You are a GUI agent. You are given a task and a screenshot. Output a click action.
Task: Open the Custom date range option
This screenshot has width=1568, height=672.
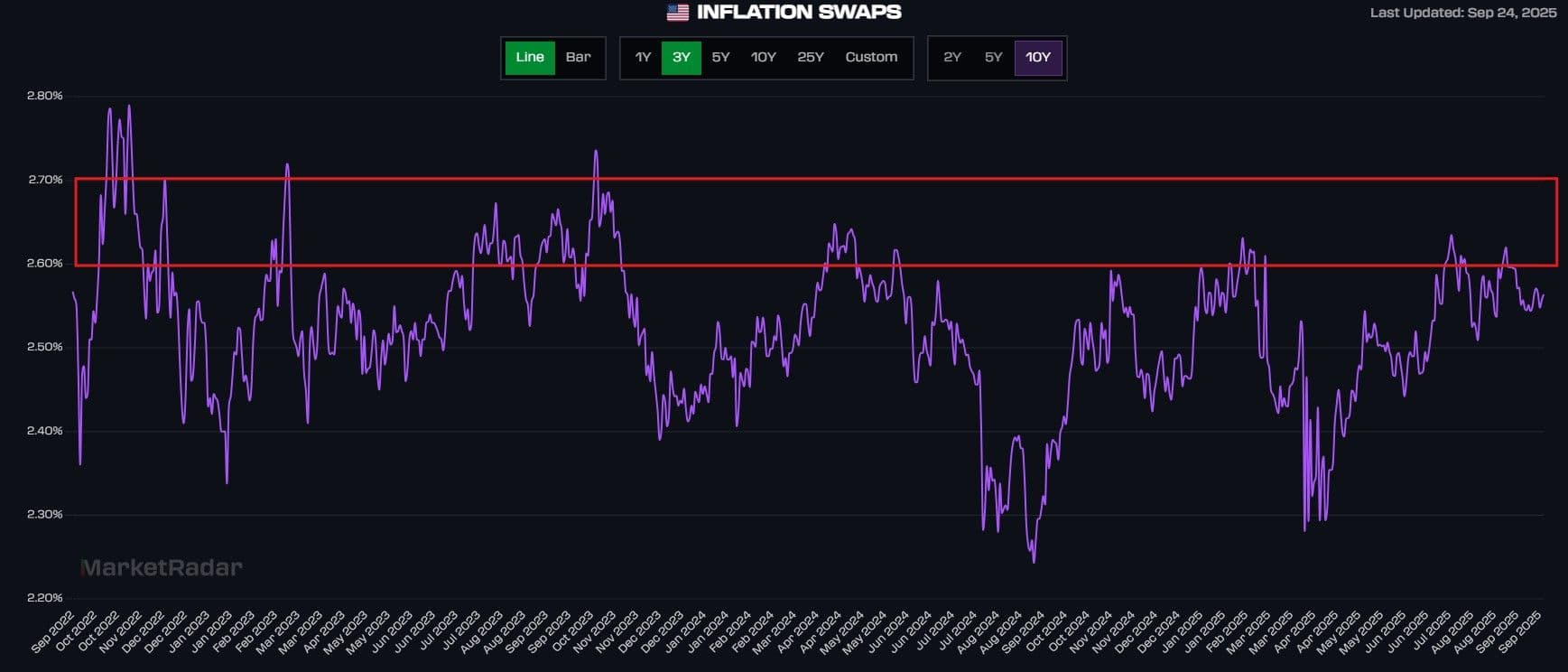pyautogui.click(x=871, y=57)
